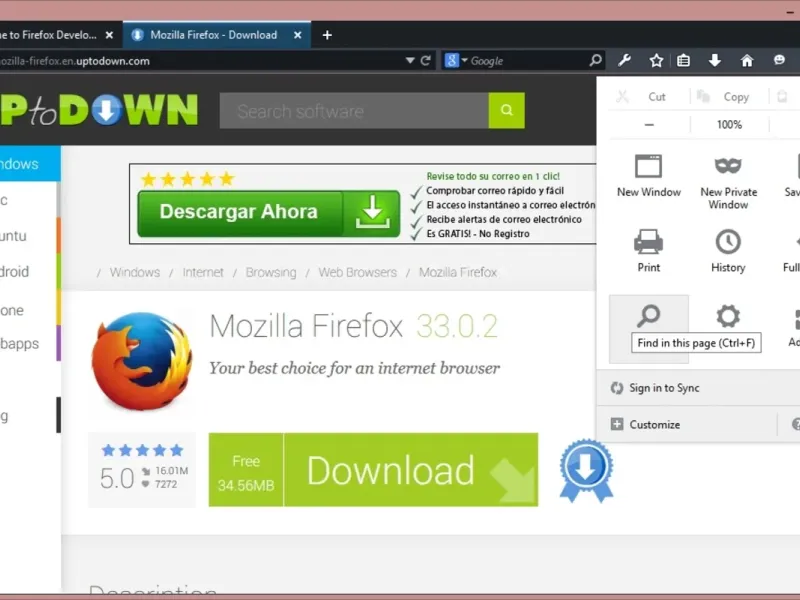The image size is (800, 600).
Task: Select Cut in the menu panel
Action: [649, 96]
